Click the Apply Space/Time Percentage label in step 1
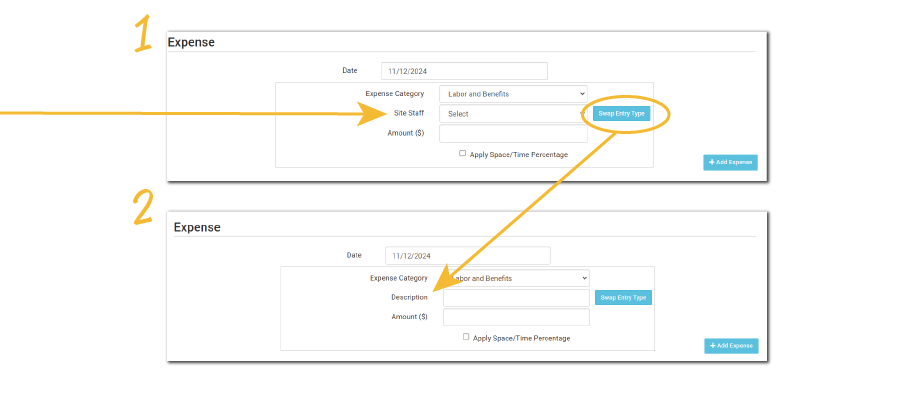900x400 pixels. (x=518, y=154)
